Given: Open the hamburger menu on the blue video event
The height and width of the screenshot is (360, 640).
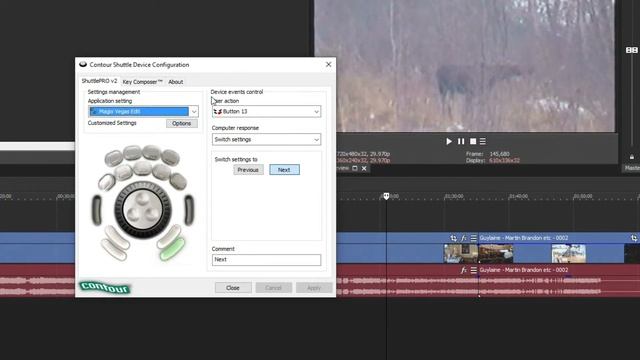Looking at the screenshot, I should click(x=473, y=238).
